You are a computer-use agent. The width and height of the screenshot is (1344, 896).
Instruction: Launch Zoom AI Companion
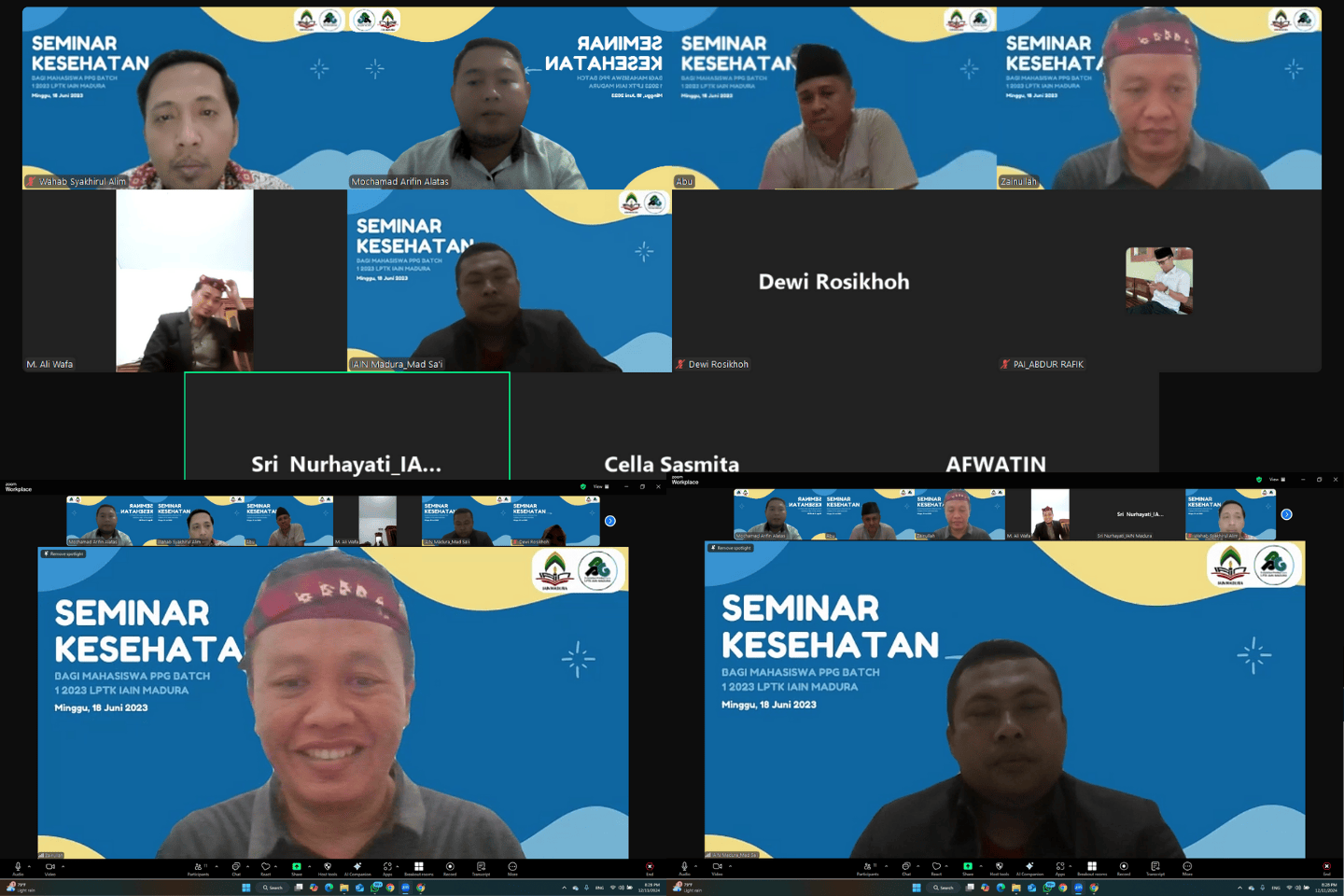click(357, 866)
